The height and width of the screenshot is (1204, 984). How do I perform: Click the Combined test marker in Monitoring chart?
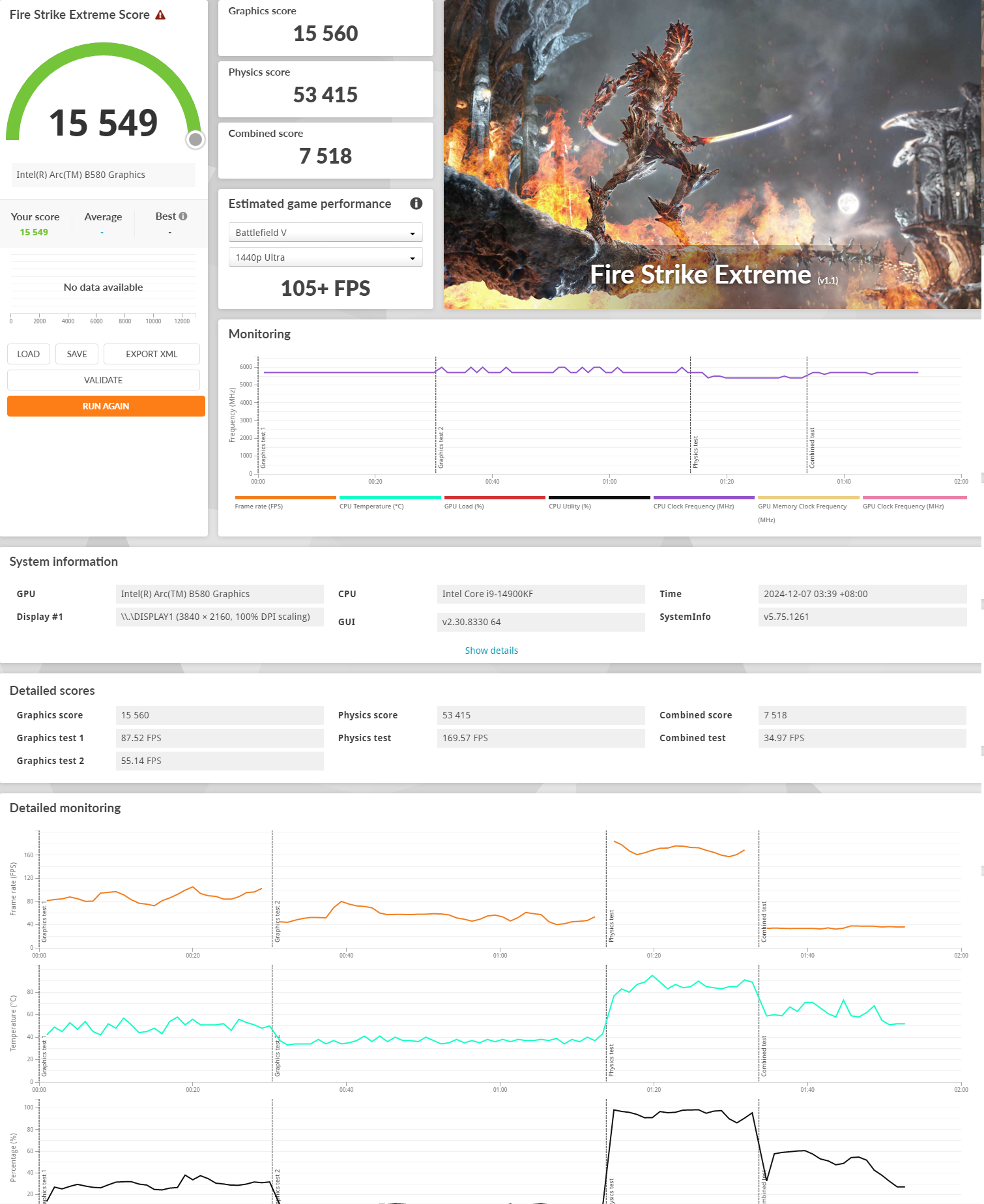click(x=812, y=448)
